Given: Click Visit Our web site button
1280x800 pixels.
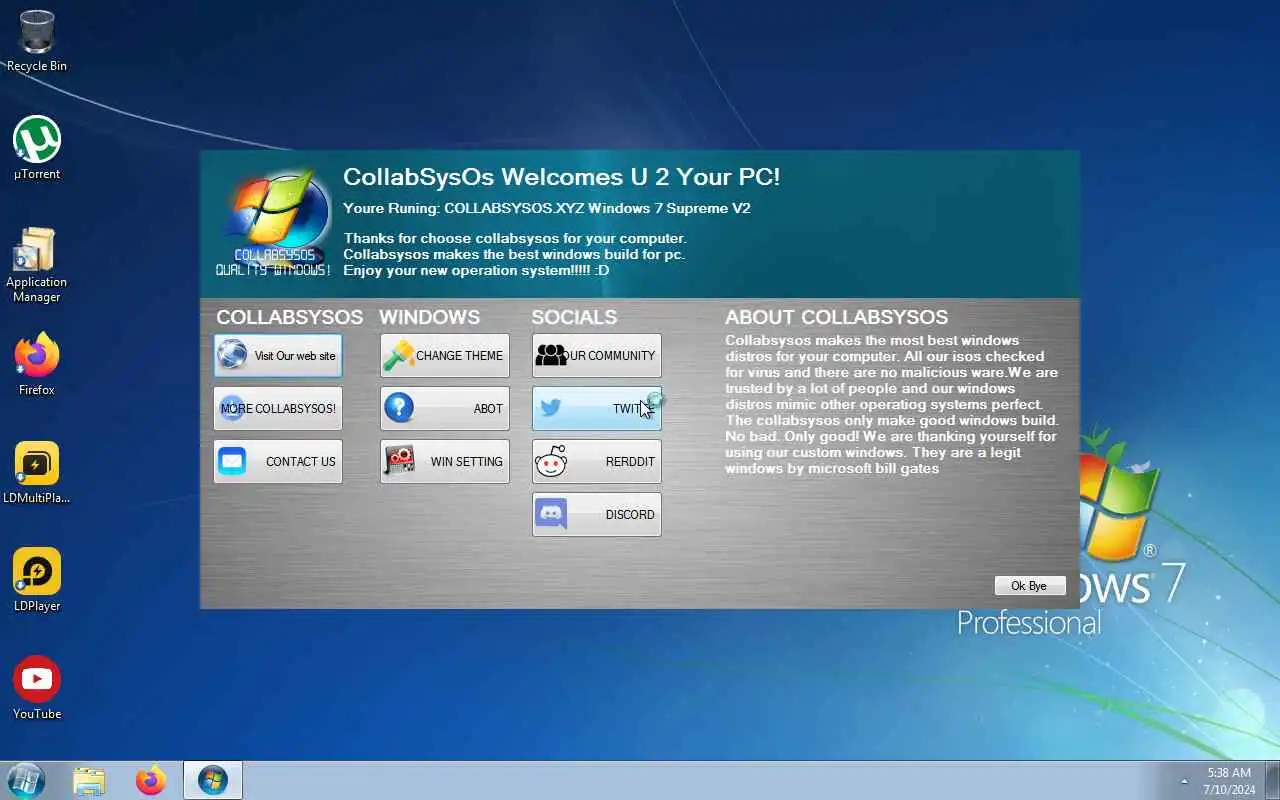Looking at the screenshot, I should coord(278,355).
